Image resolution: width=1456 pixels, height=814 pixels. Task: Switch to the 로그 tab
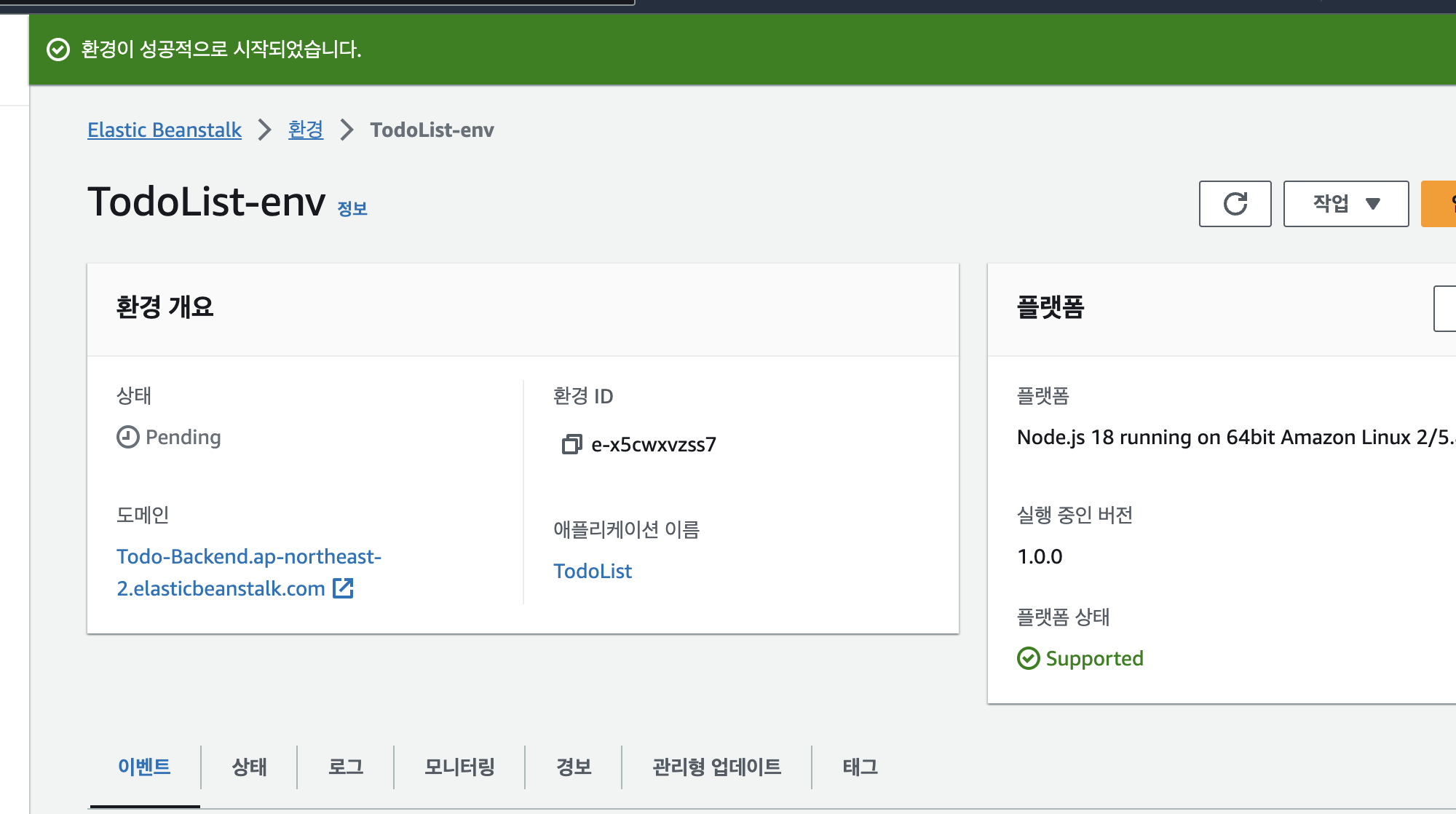pos(345,767)
